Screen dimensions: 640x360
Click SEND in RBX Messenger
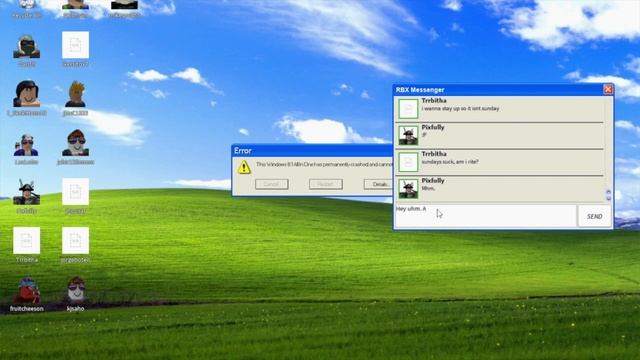tap(595, 216)
